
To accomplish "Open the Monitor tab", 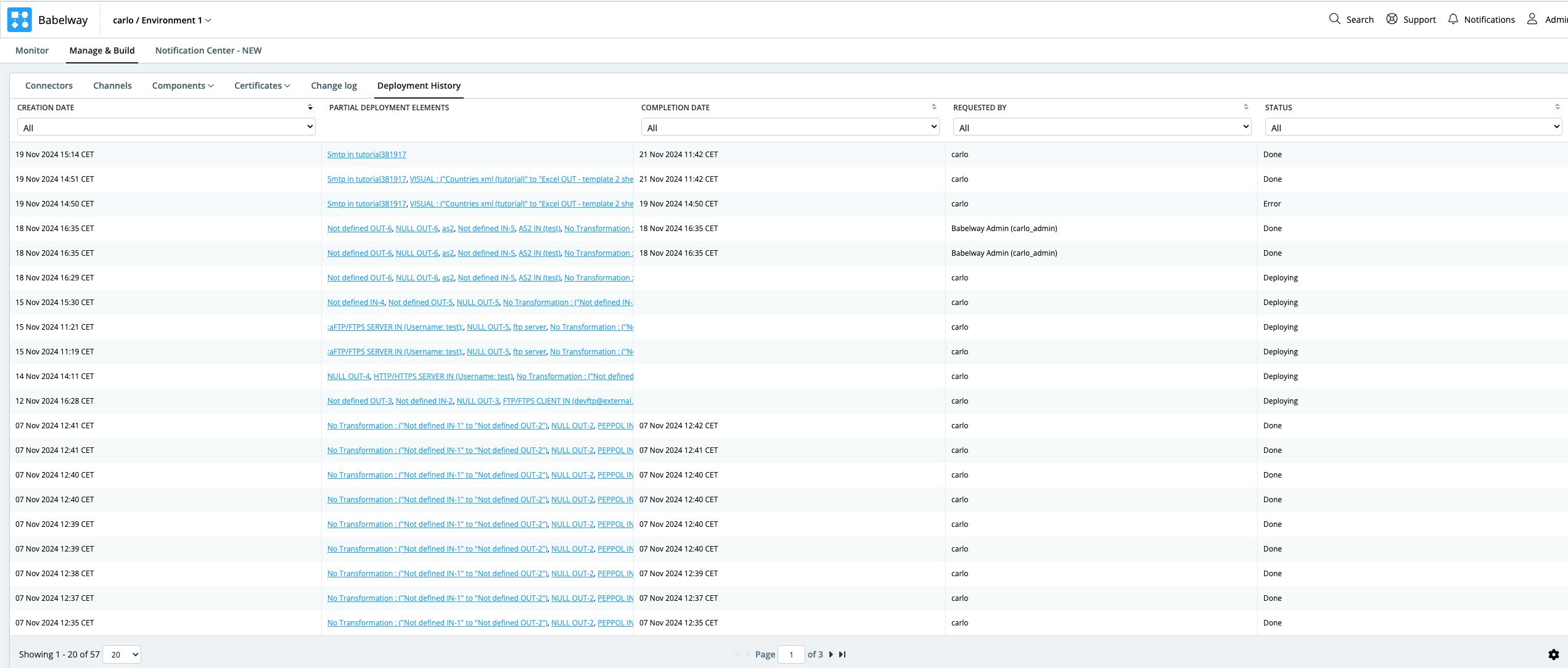I will point(32,51).
